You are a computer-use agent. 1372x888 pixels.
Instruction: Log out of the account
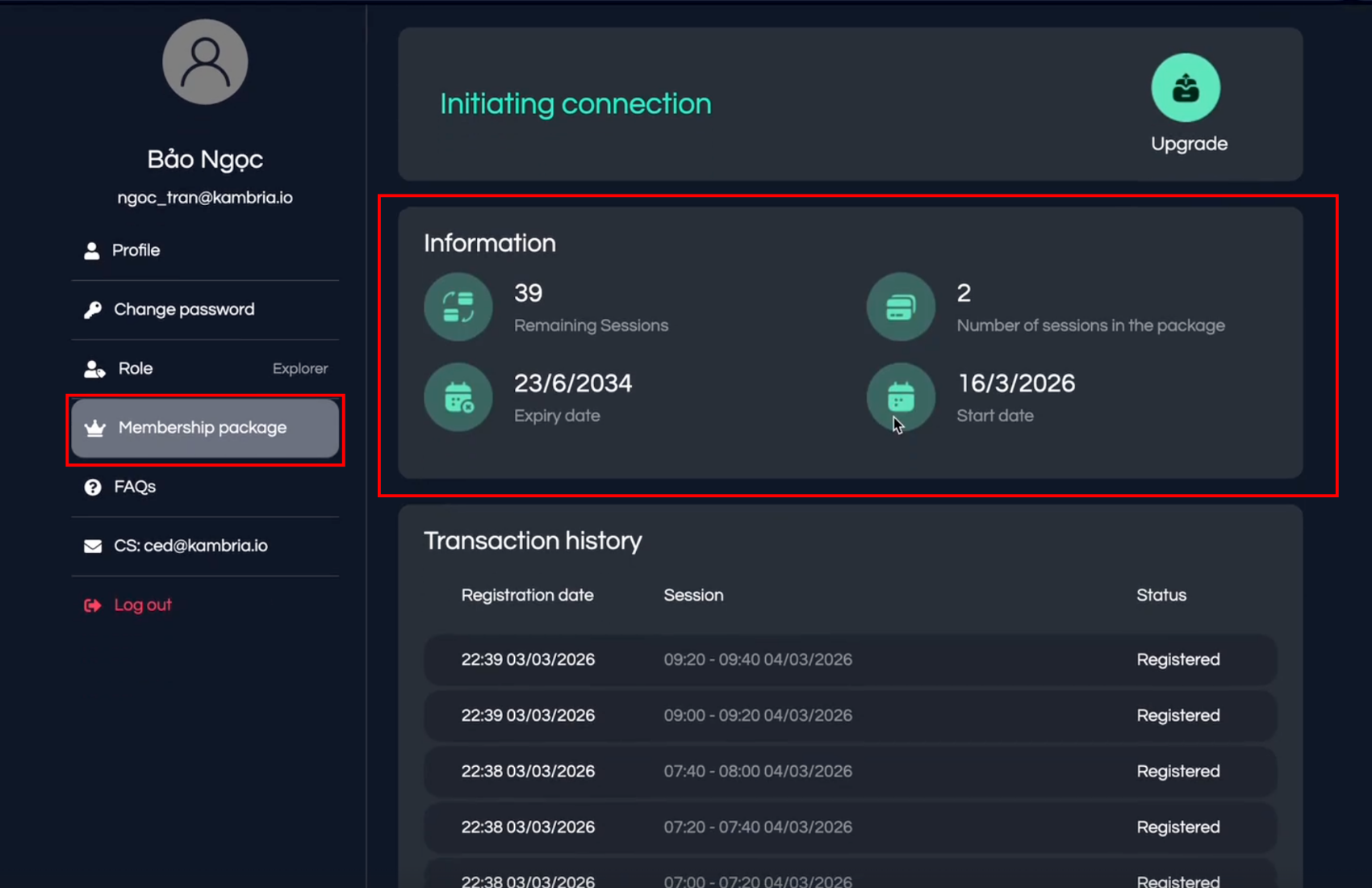[x=142, y=605]
